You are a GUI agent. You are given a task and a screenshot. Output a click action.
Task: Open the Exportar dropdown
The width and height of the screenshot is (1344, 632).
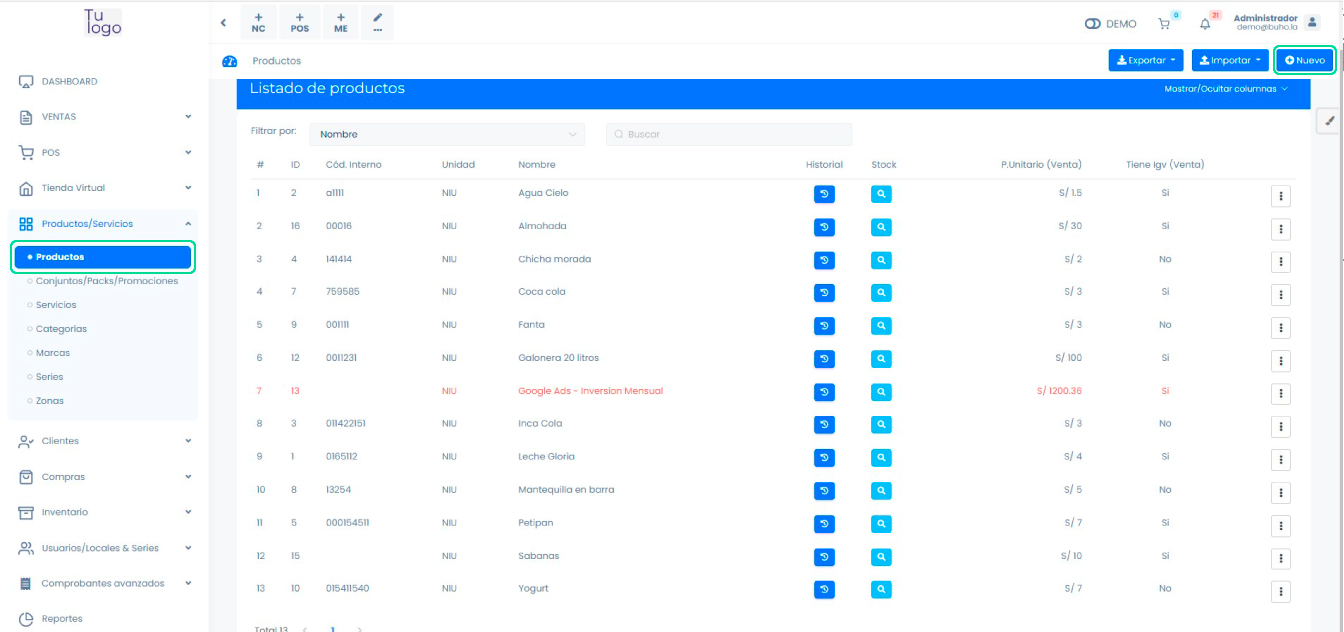(1146, 61)
